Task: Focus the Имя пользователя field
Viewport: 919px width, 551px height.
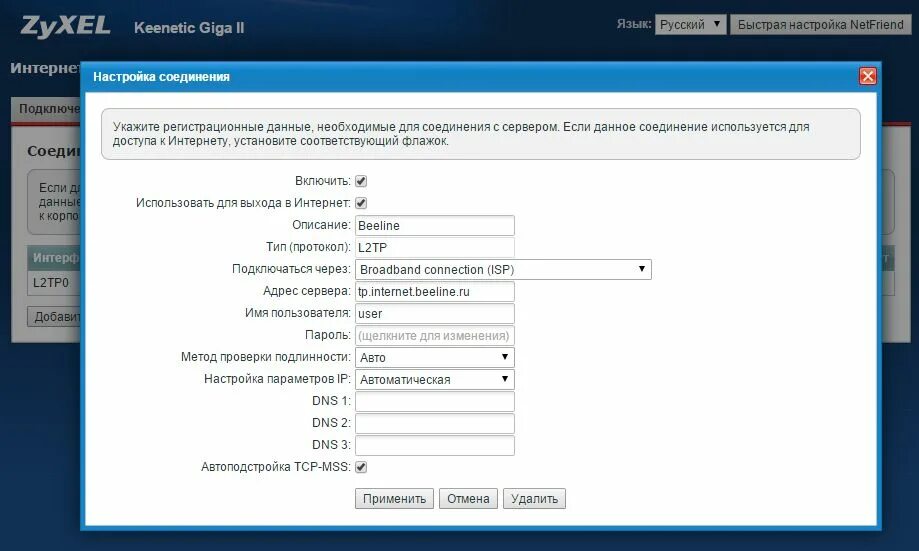Action: 434,313
